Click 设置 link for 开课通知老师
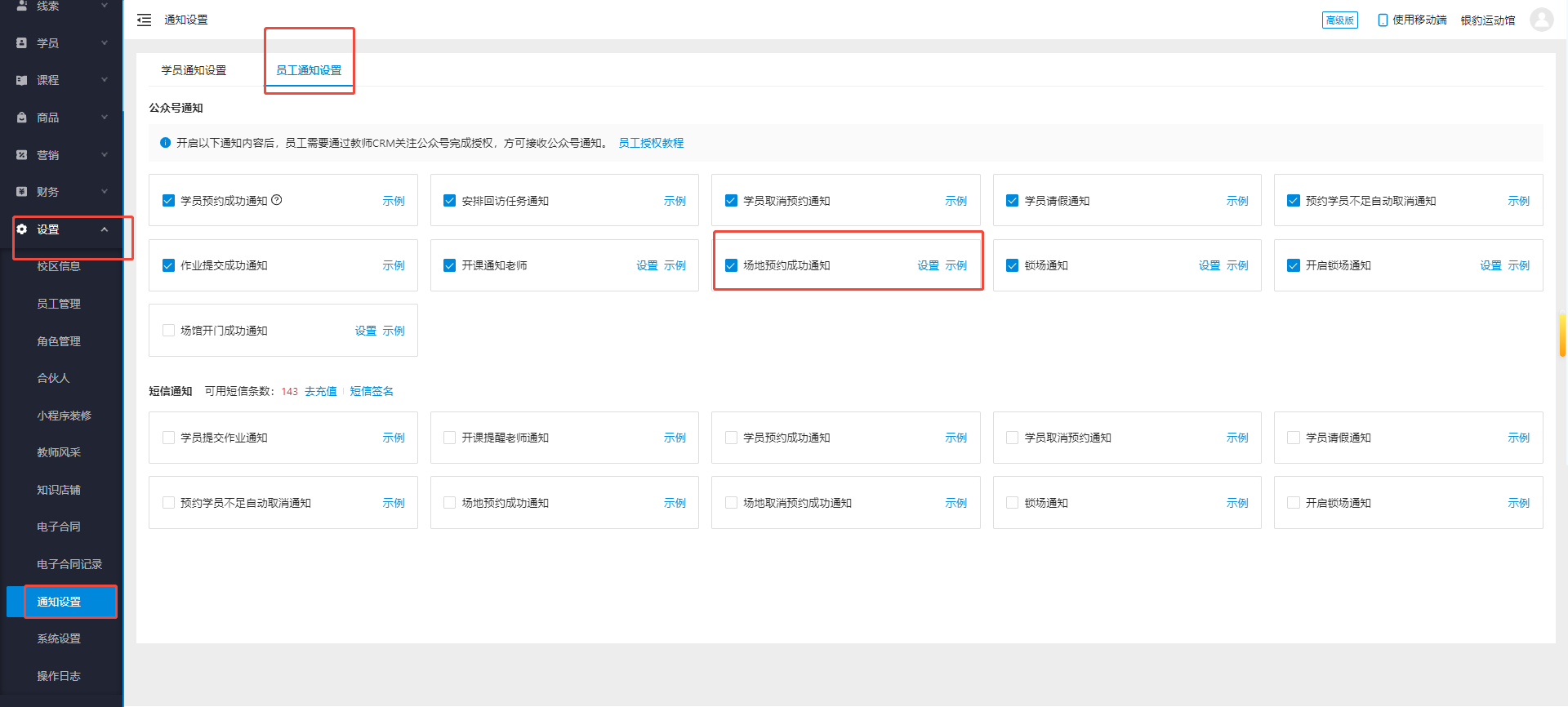This screenshot has width=1568, height=707. pyautogui.click(x=646, y=265)
